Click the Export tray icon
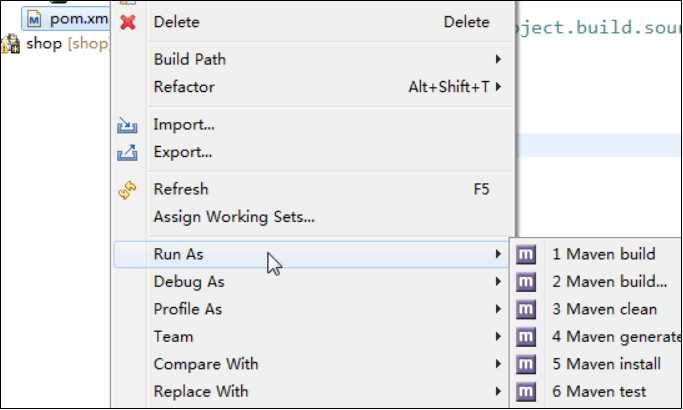Image resolution: width=683 pixels, height=410 pixels. 127,152
